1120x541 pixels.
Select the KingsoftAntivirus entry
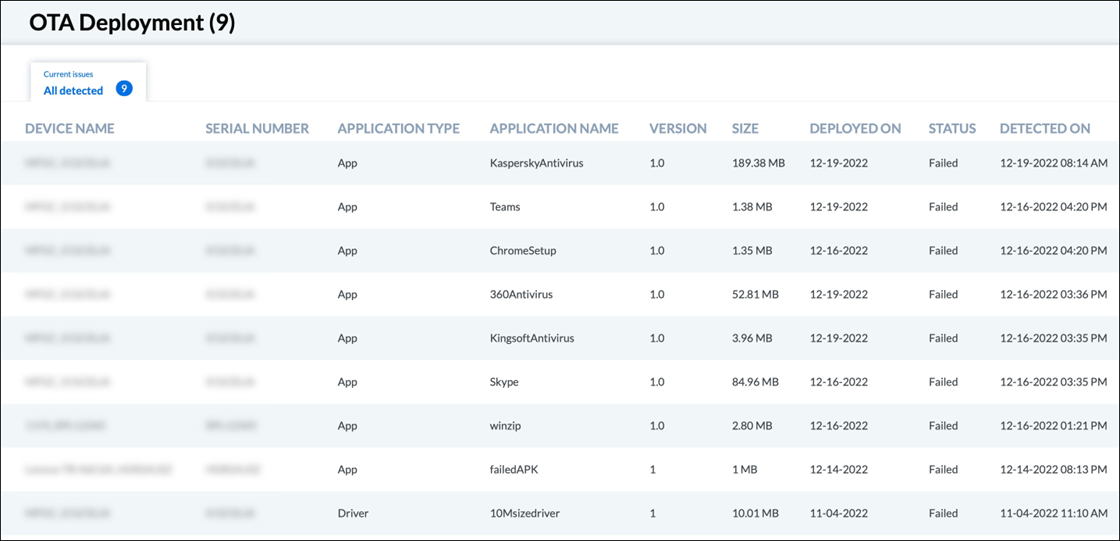[x=532, y=338]
